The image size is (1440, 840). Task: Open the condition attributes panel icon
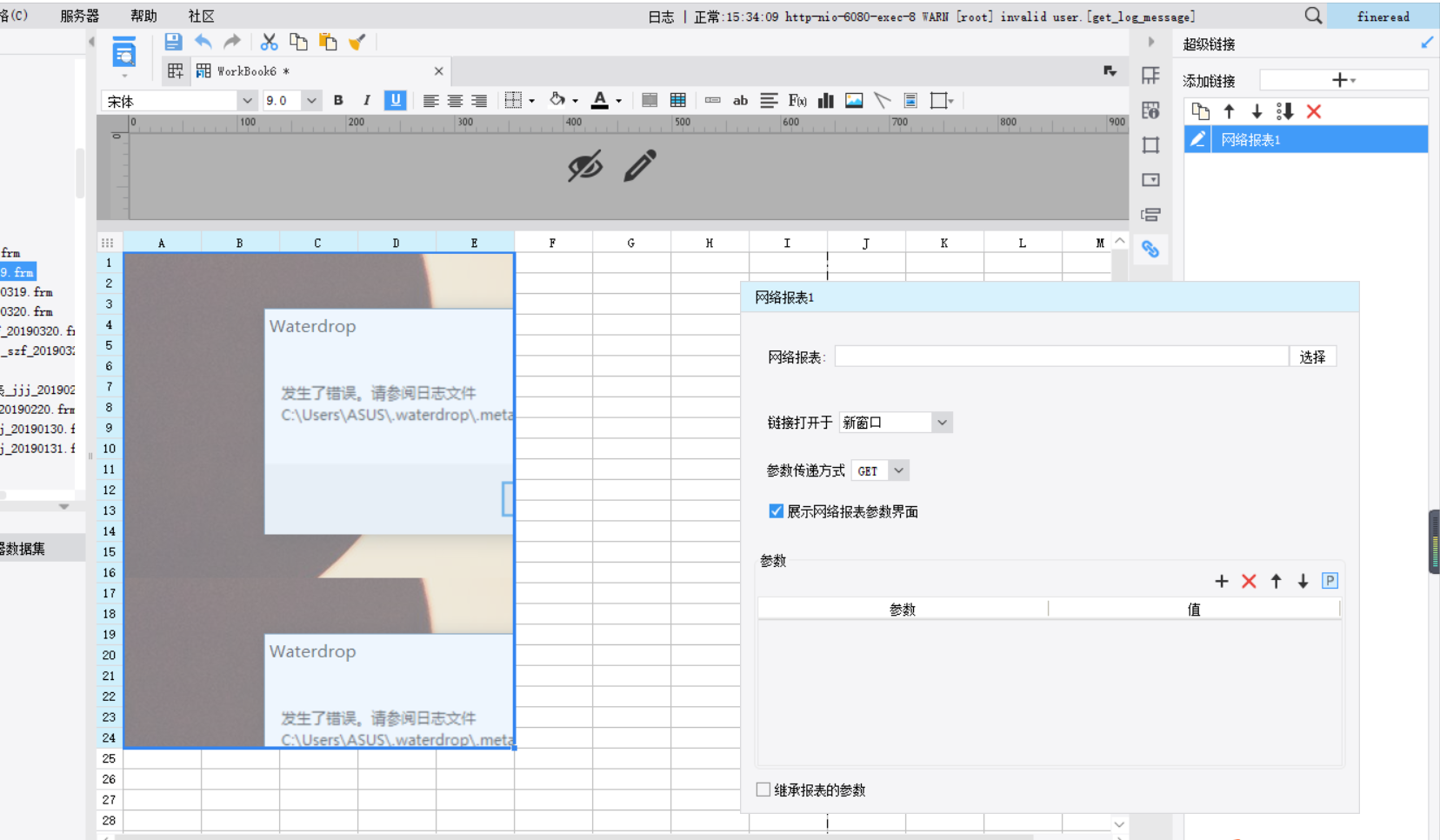tap(1150, 215)
